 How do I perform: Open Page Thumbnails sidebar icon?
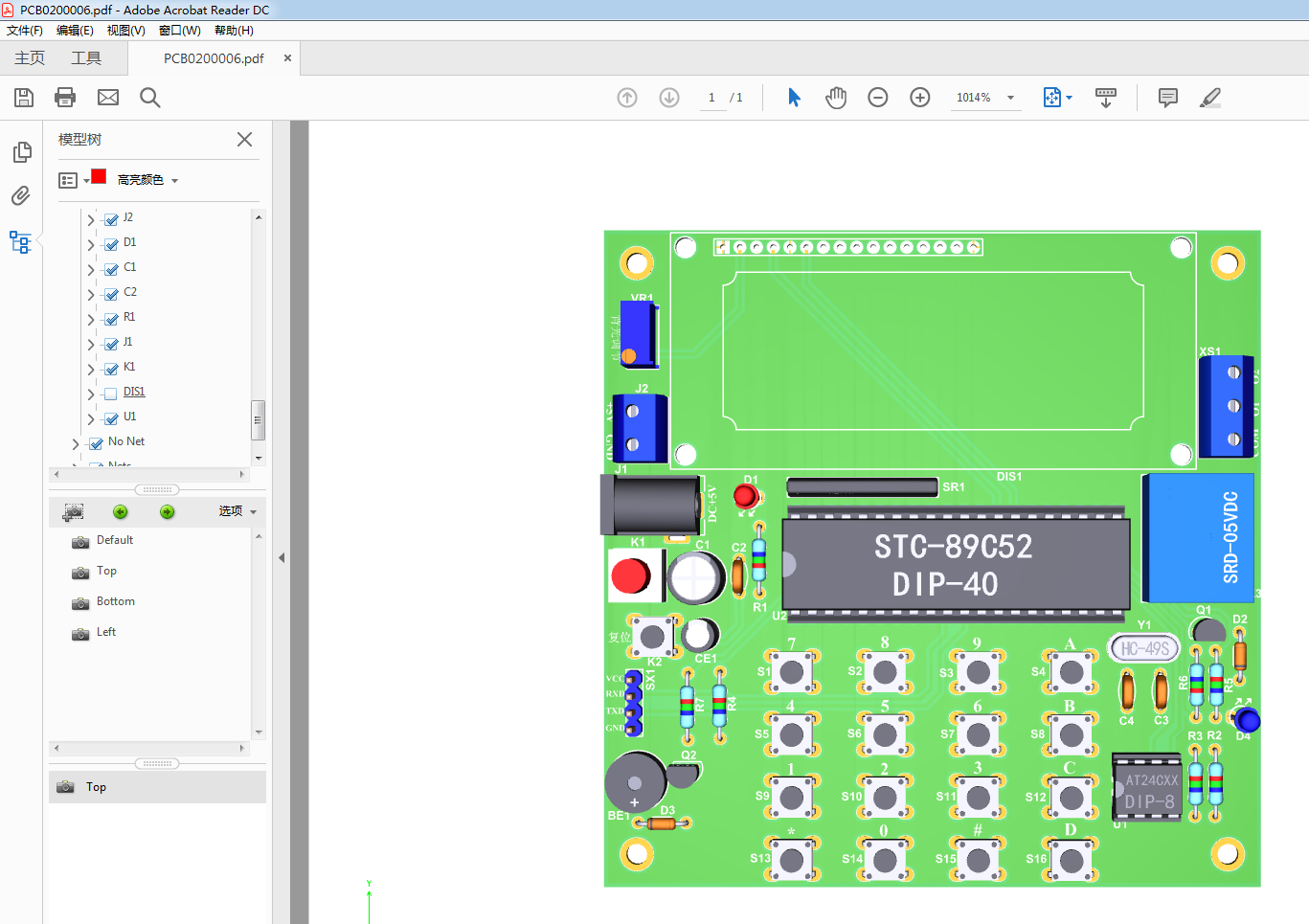pyautogui.click(x=22, y=152)
